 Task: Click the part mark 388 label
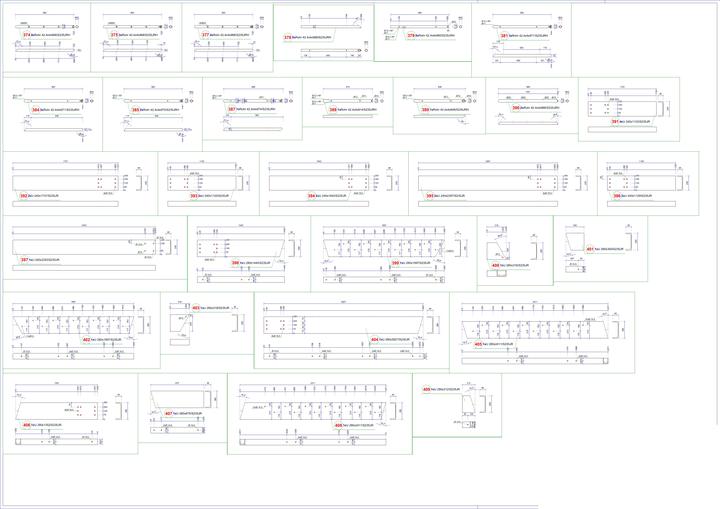[333, 110]
